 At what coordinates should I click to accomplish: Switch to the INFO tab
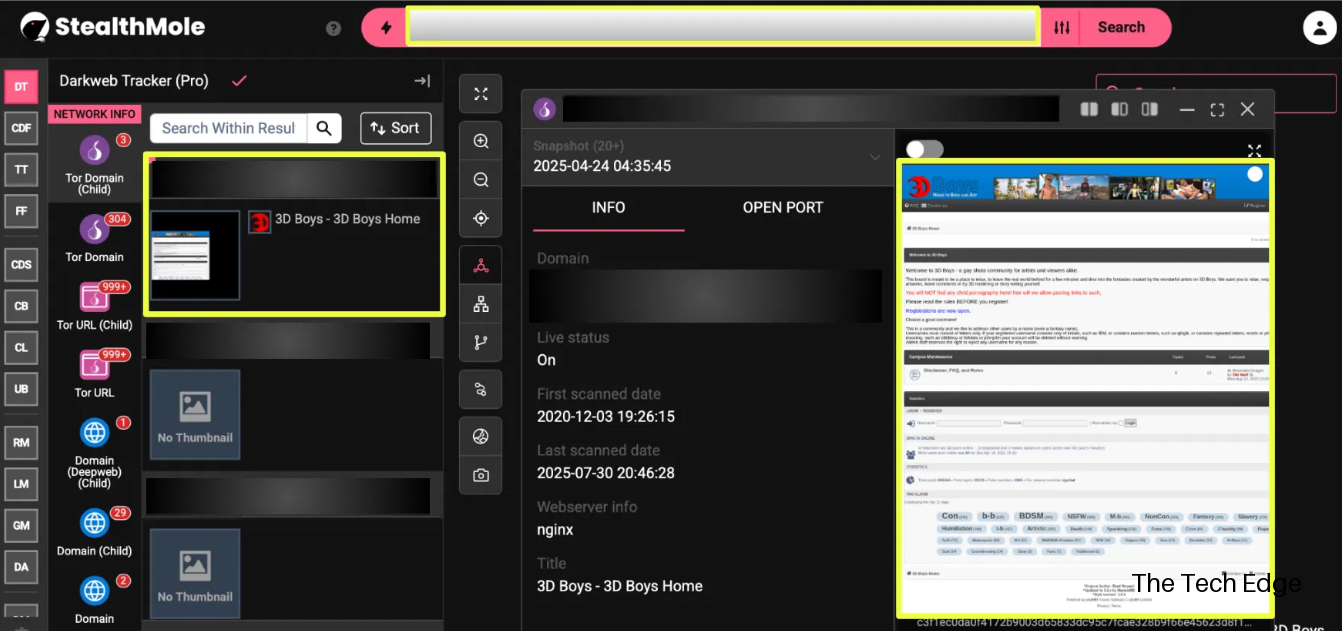(x=608, y=207)
